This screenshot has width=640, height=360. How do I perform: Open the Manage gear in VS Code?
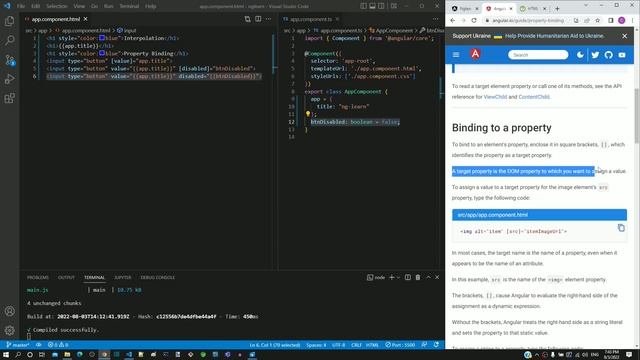(x=9, y=330)
